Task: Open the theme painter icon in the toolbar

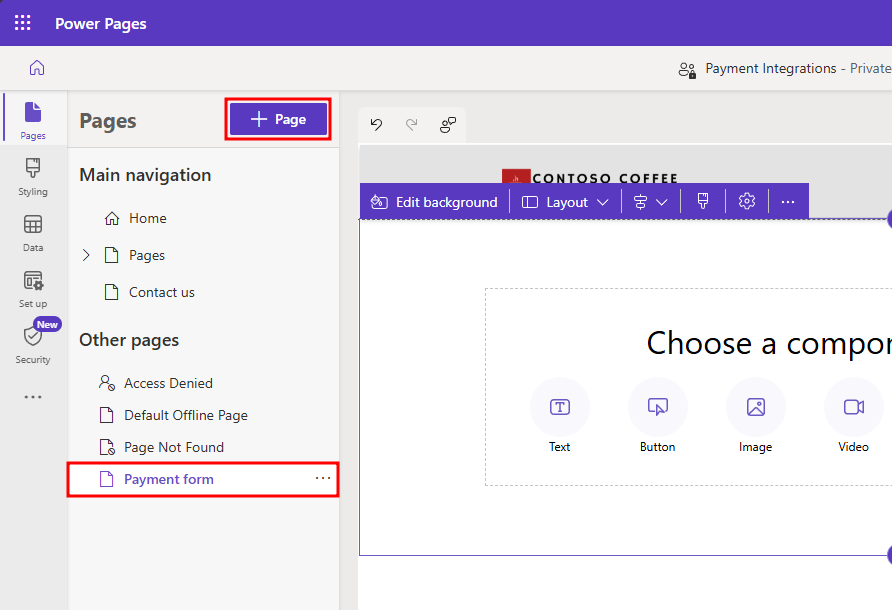Action: point(702,201)
